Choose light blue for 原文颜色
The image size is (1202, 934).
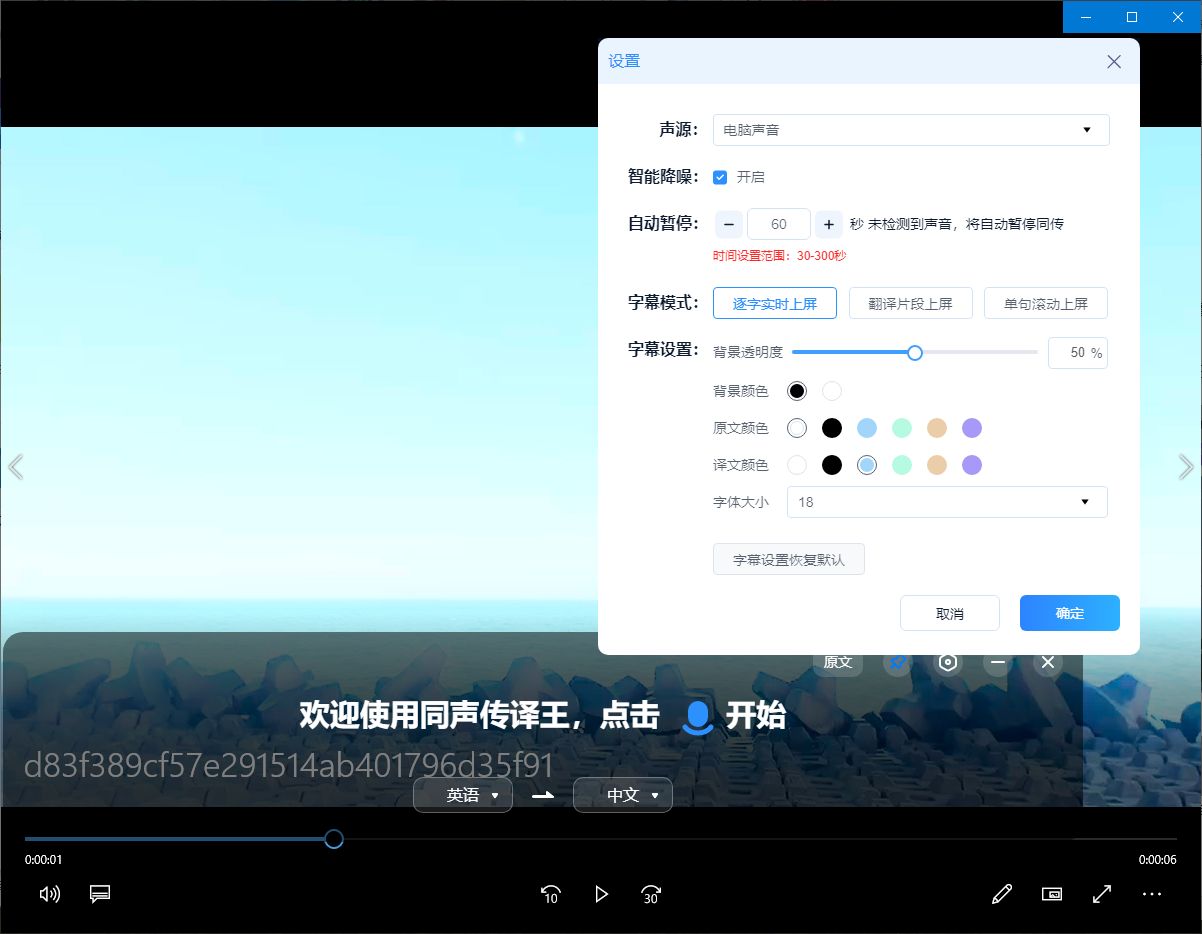[x=867, y=428]
